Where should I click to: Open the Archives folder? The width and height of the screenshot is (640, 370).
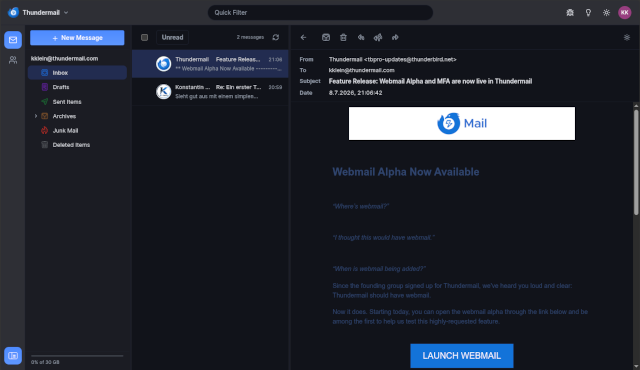pos(77,116)
